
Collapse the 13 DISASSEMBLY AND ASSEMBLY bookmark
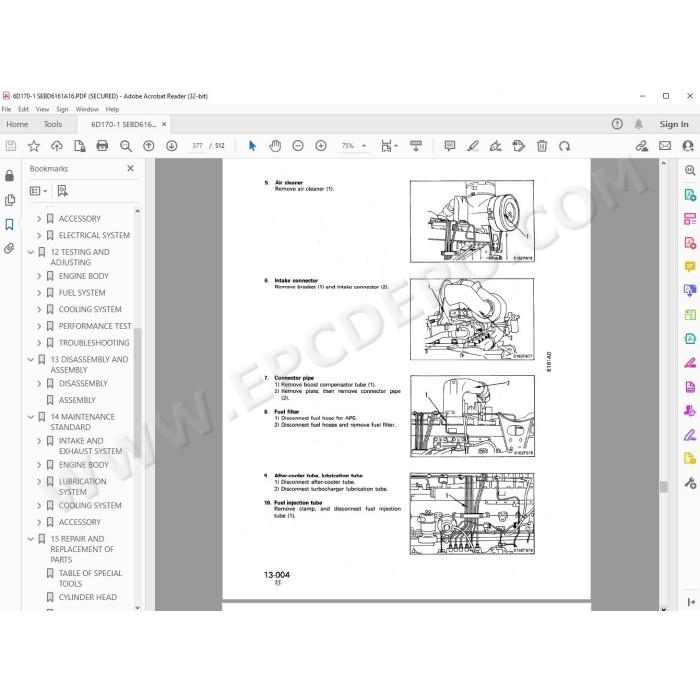click(31, 359)
